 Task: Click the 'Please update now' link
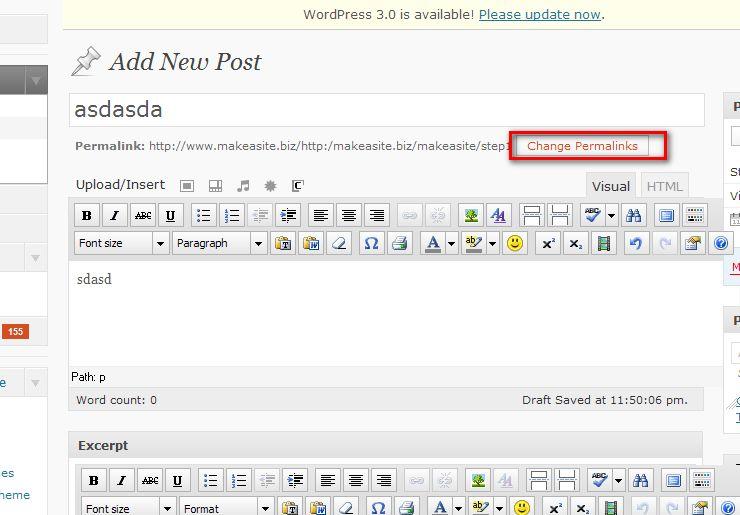pos(539,14)
